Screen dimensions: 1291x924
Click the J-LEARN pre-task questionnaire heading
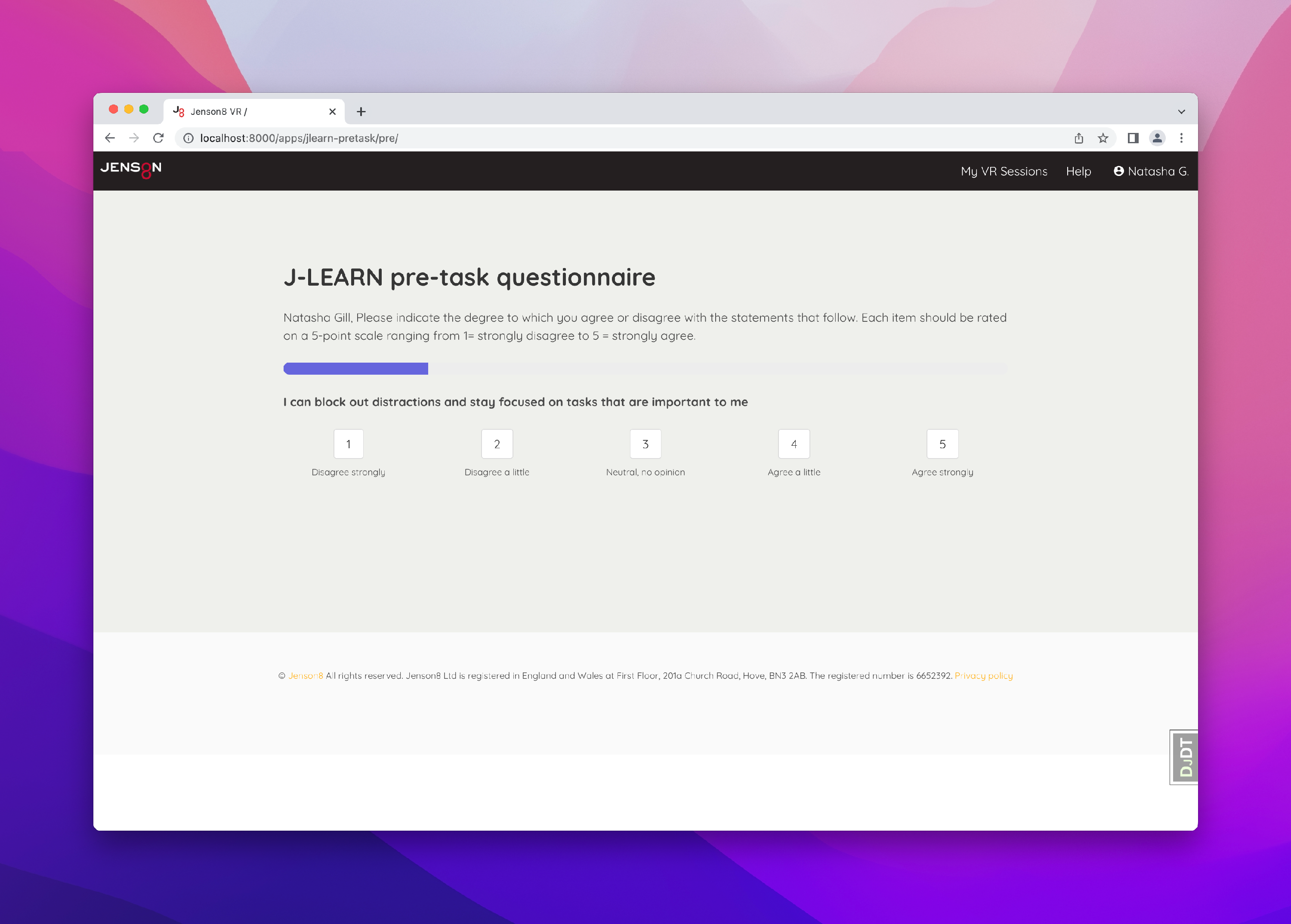point(469,277)
